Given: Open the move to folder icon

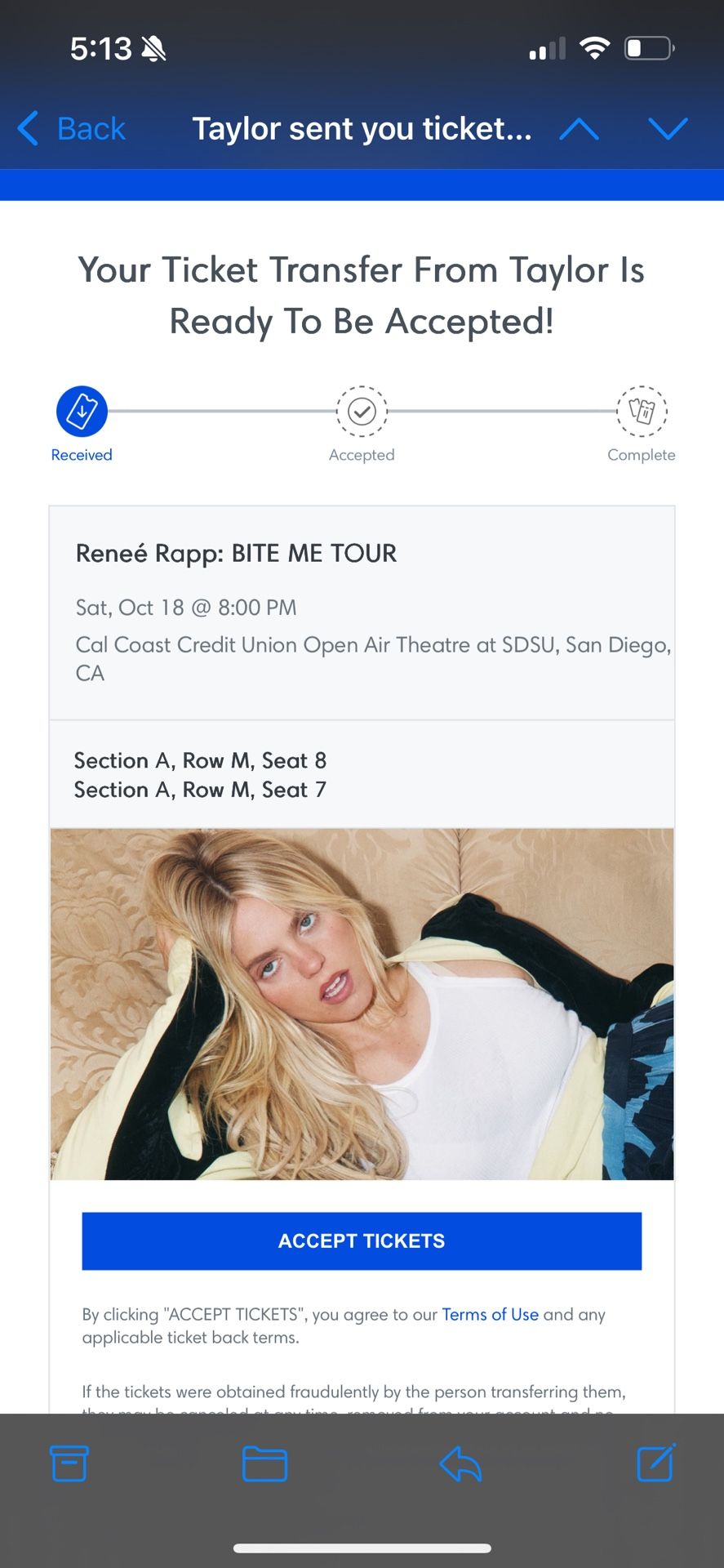Looking at the screenshot, I should [x=264, y=1463].
